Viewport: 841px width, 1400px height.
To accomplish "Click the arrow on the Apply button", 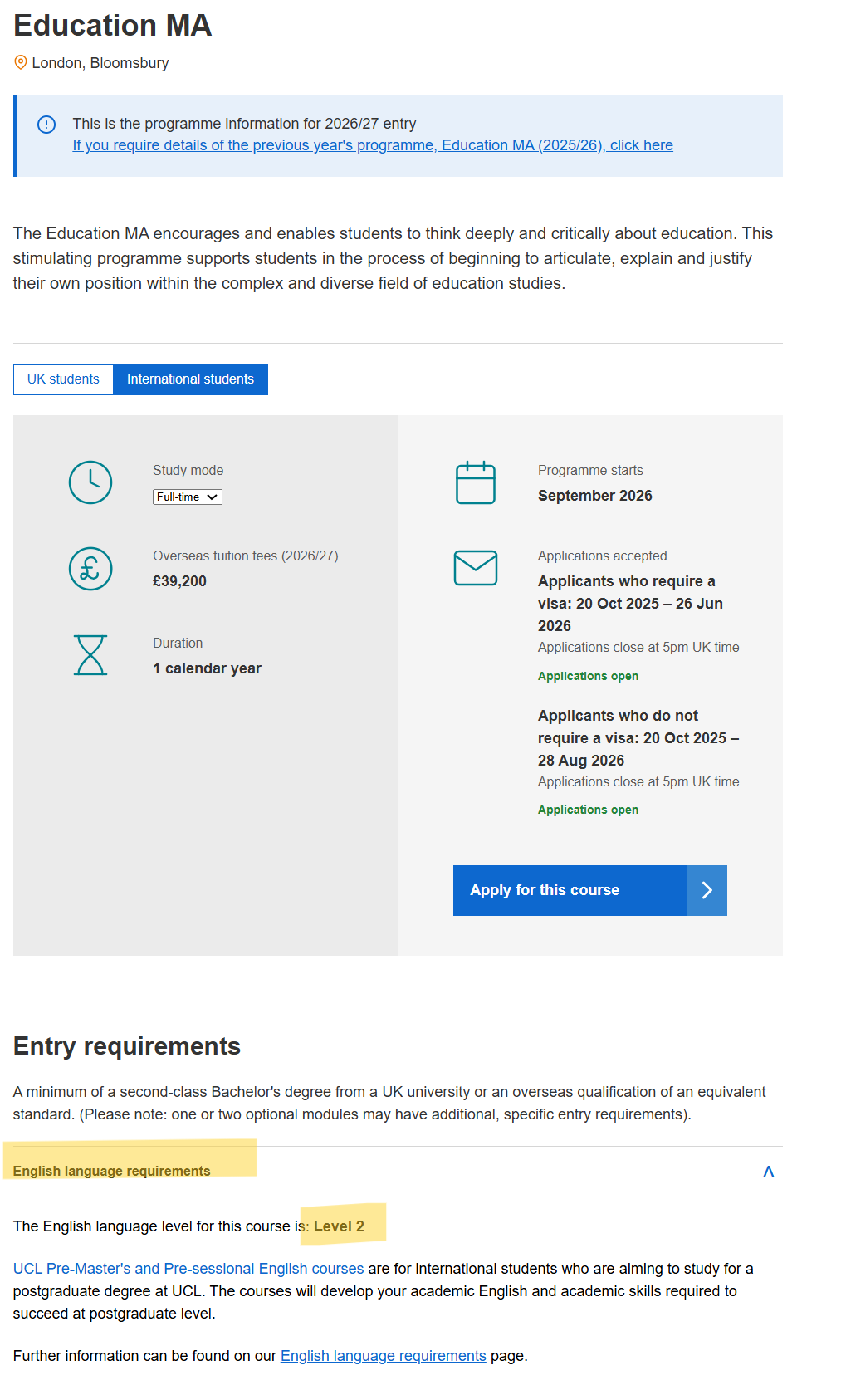I will pyautogui.click(x=707, y=890).
